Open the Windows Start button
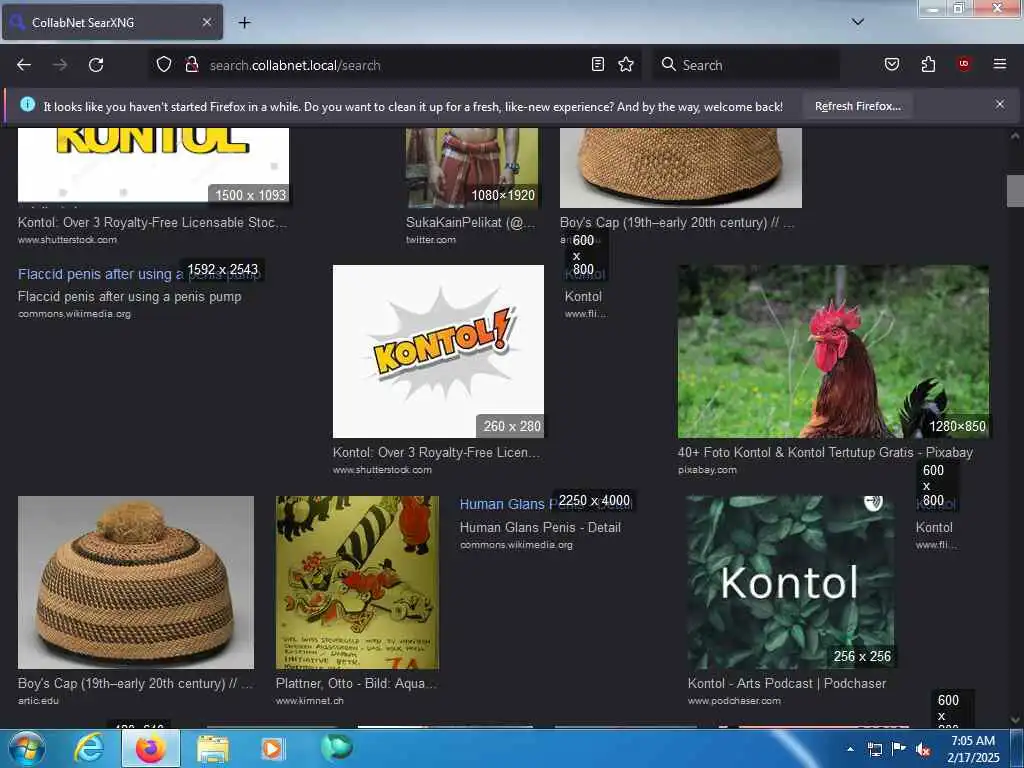1024x768 pixels. (27, 748)
